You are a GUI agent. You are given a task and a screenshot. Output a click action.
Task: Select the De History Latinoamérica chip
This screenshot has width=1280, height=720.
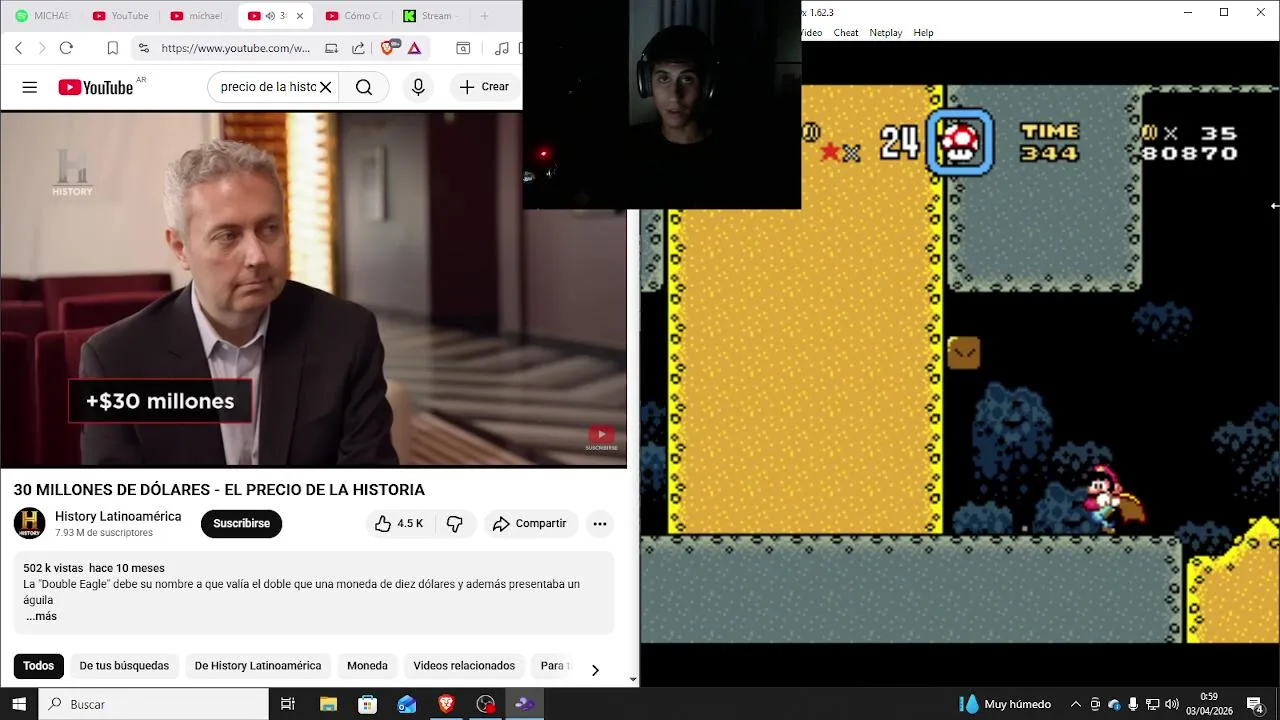258,666
